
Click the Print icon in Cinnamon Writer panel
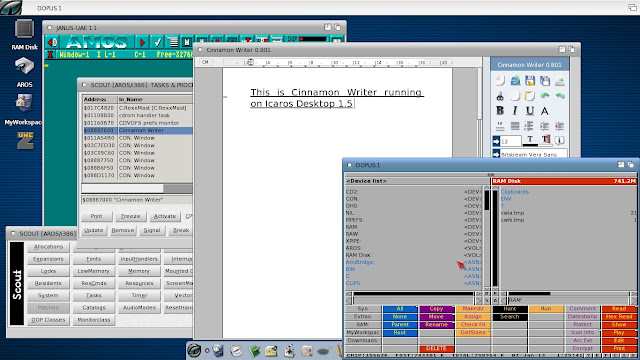click(560, 81)
